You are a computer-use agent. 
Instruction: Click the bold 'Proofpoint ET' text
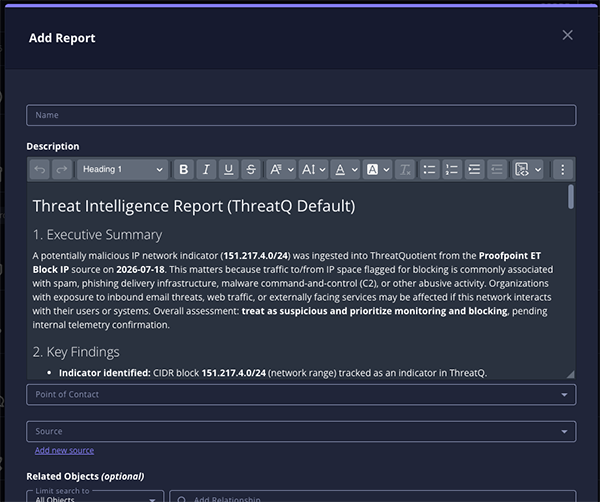[510, 256]
